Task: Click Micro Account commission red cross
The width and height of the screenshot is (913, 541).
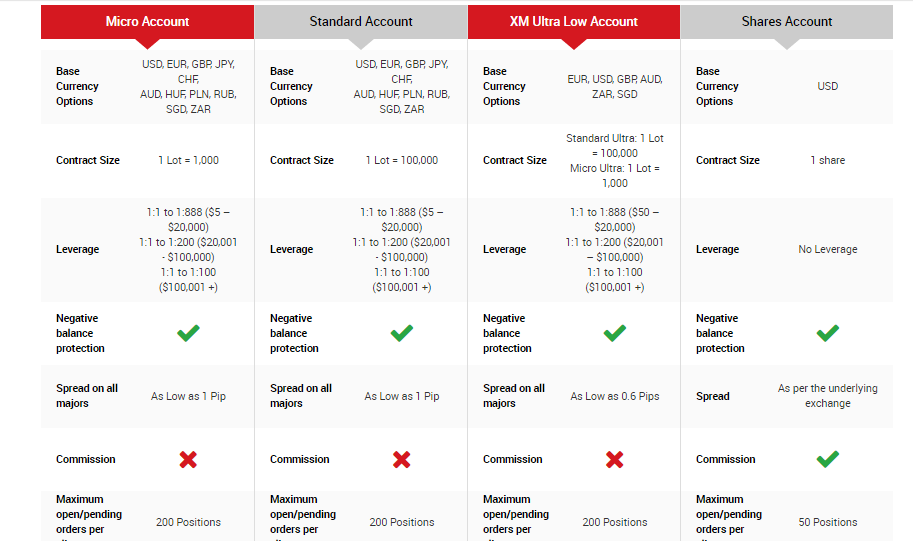Action: (x=188, y=459)
